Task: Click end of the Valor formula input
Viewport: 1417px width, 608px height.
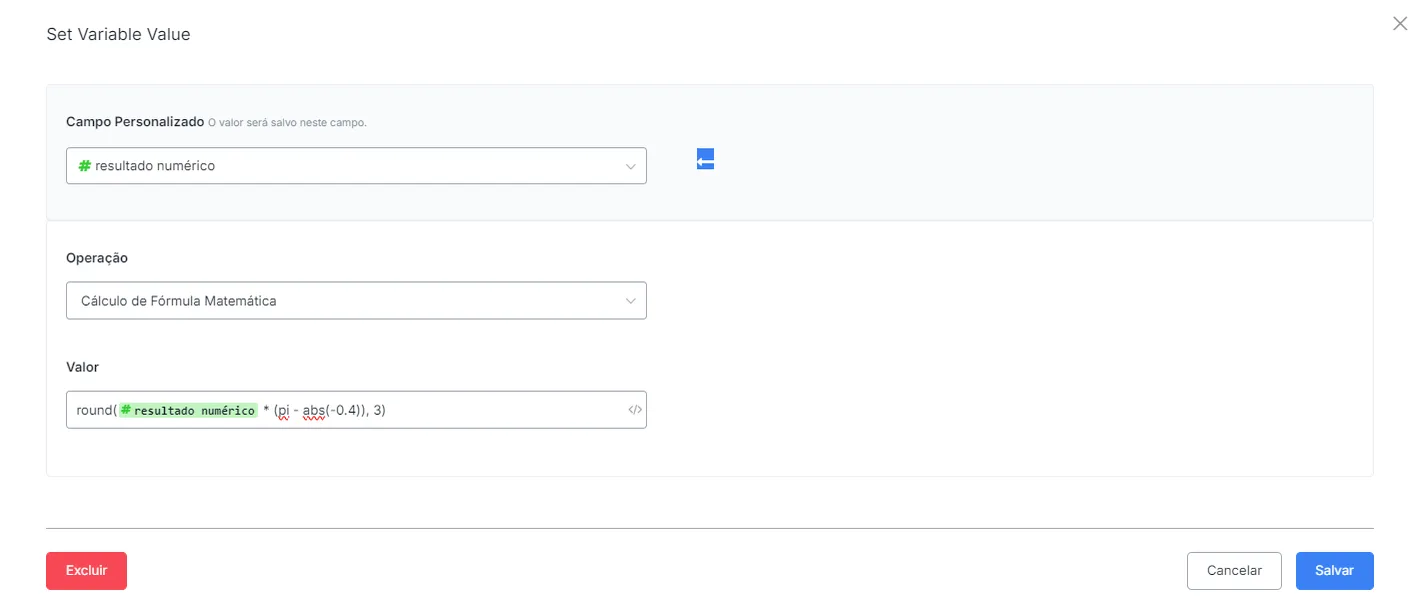Action: (500, 410)
